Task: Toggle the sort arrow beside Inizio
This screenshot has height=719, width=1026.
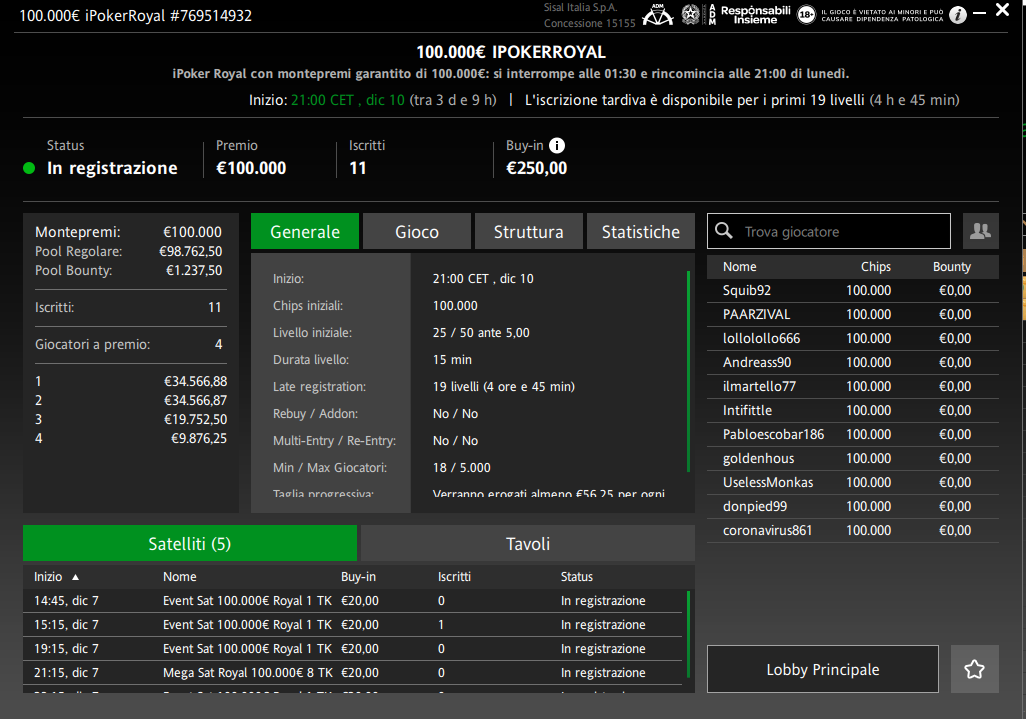Action: click(75, 577)
